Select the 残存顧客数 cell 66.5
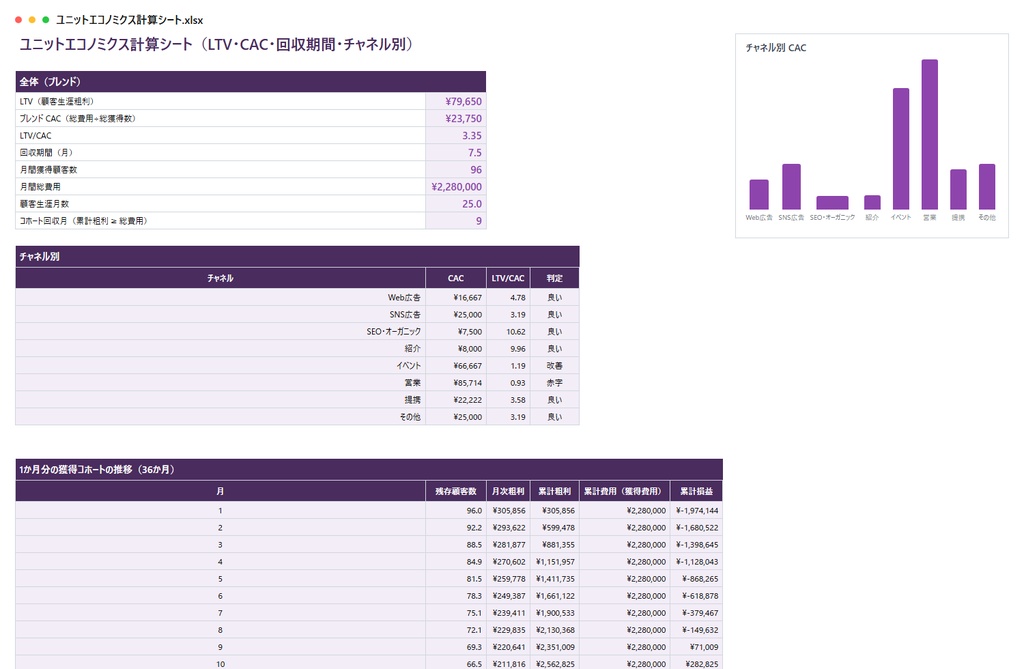This screenshot has width=1024, height=669. pyautogui.click(x=456, y=662)
